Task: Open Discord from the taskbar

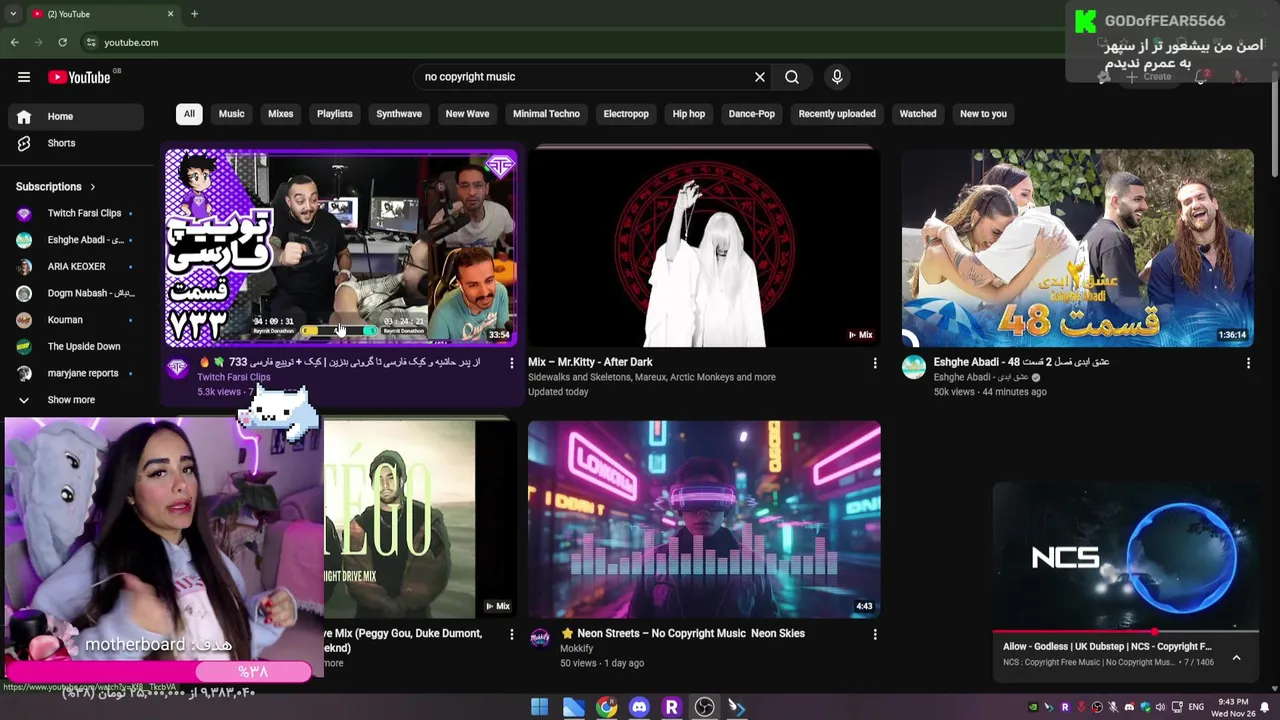Action: 639,707
